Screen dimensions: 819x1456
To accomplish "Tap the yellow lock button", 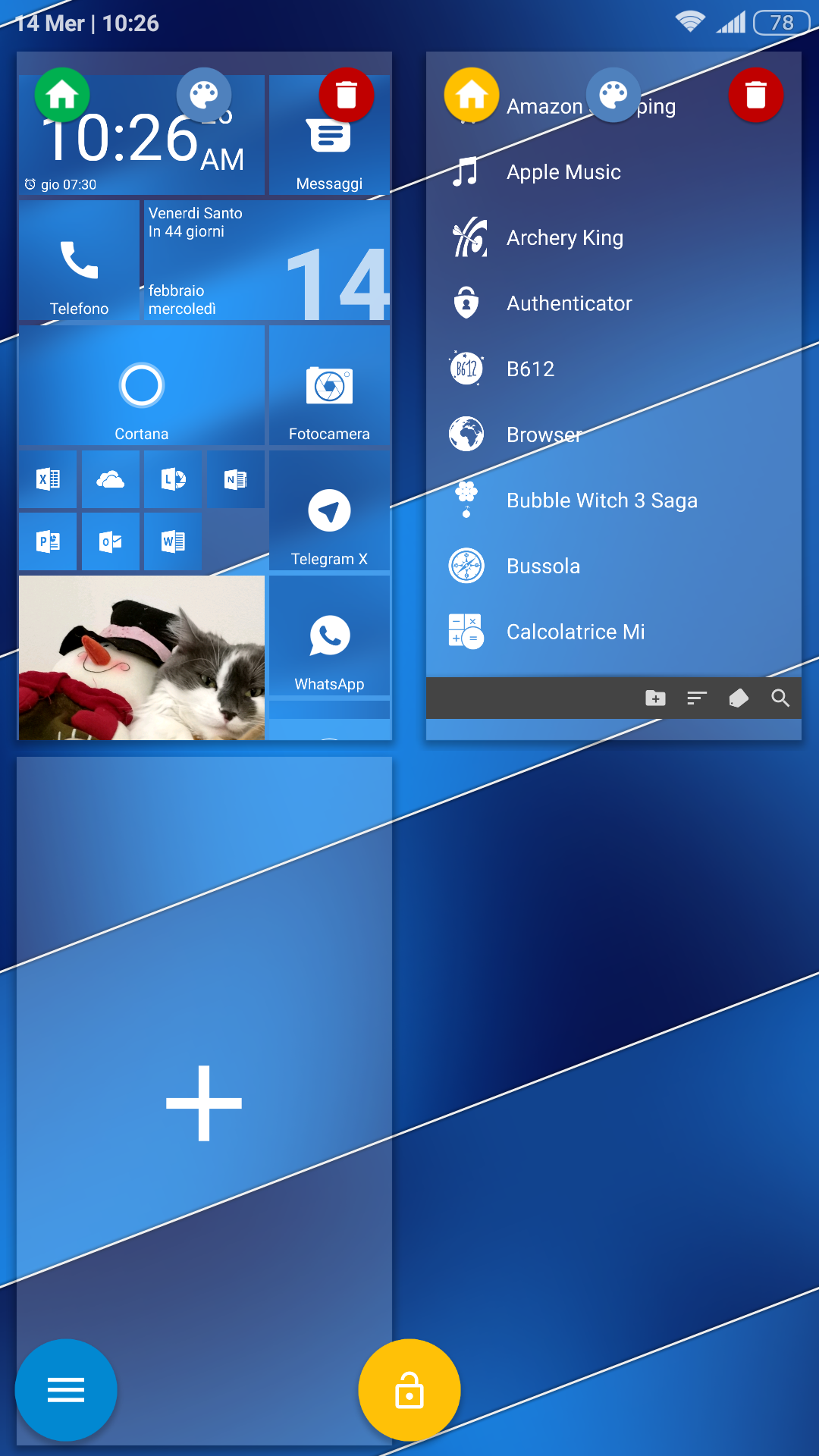I will tap(409, 1390).
